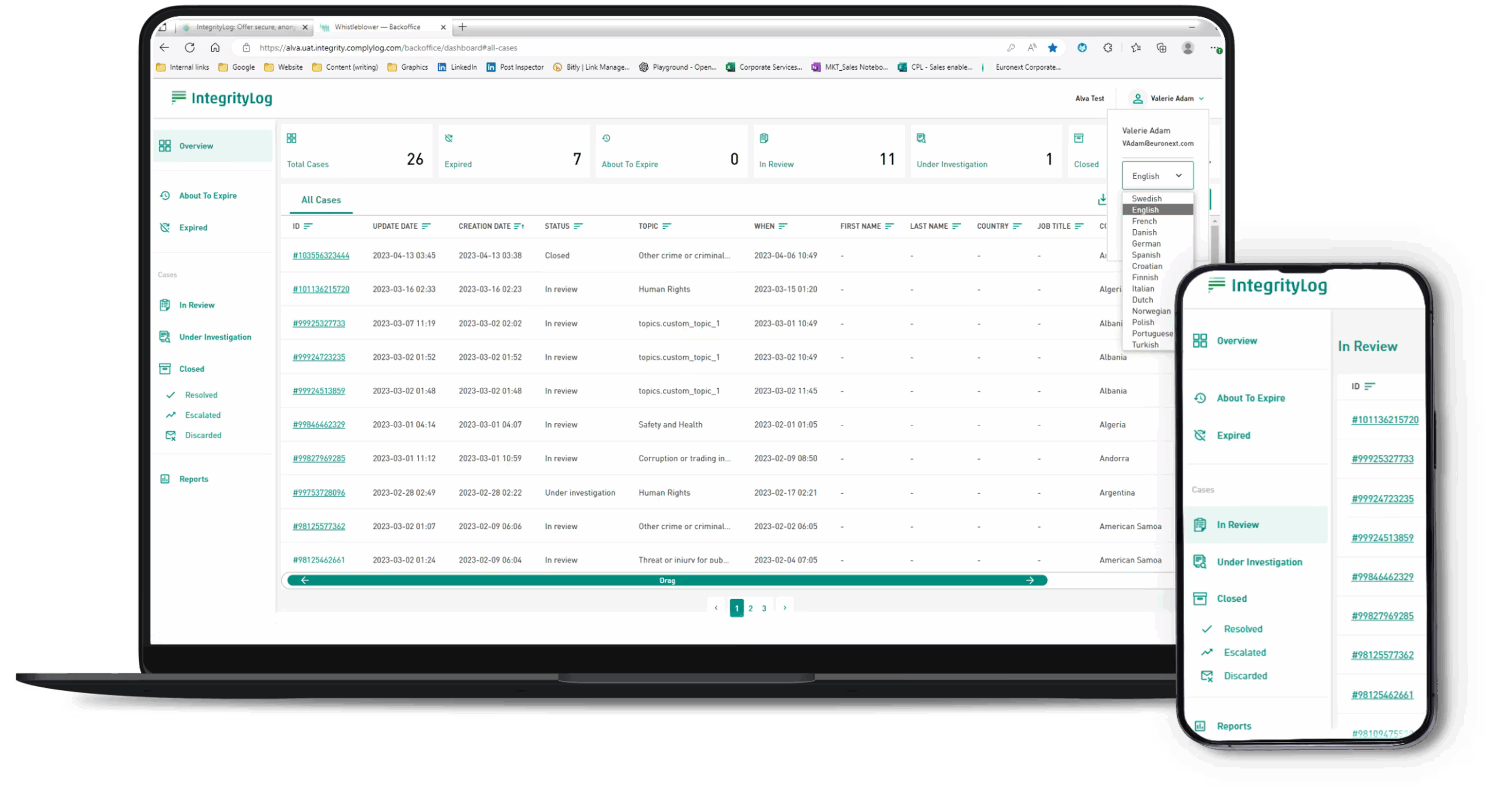Select the All Cases tab
The width and height of the screenshot is (1486, 812).
(x=321, y=200)
